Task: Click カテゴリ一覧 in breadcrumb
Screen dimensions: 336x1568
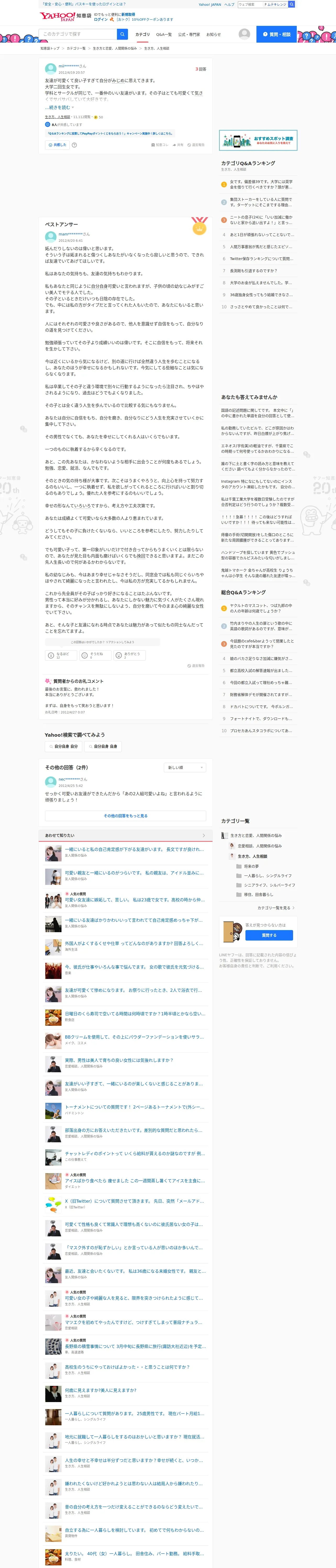Action: point(76,48)
